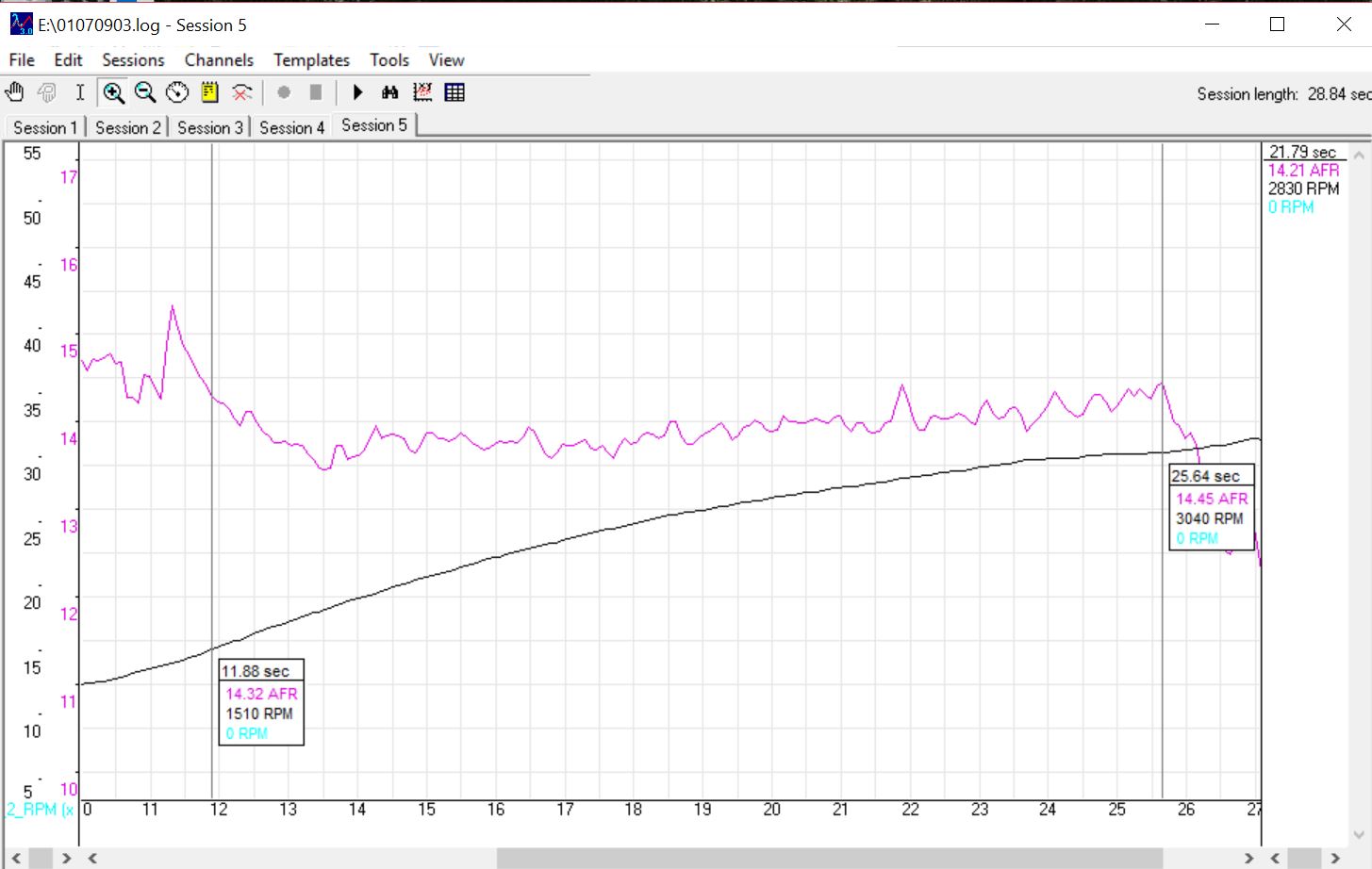Open the Edit menu
This screenshot has height=869, width=1372.
tap(68, 60)
